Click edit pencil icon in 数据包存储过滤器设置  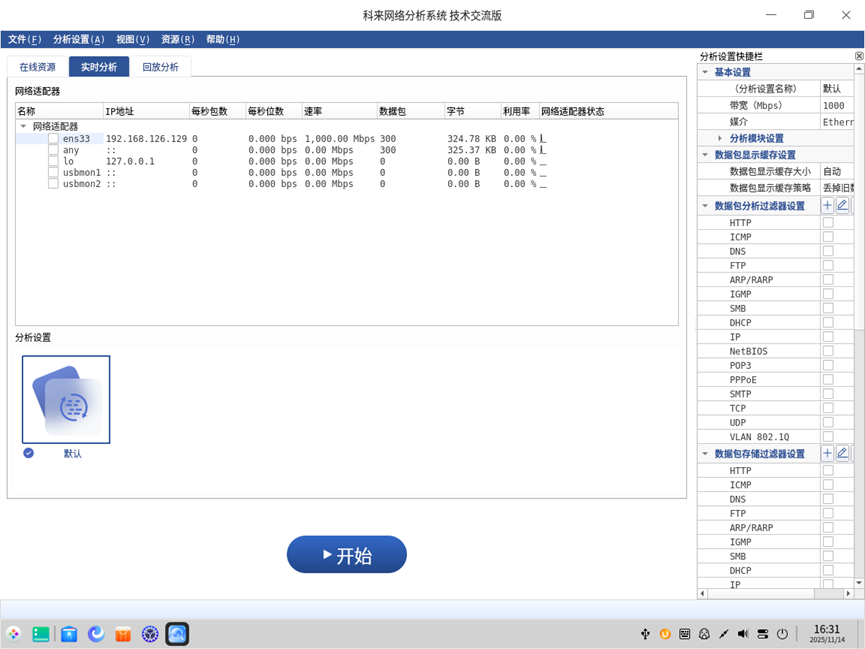[x=842, y=454]
